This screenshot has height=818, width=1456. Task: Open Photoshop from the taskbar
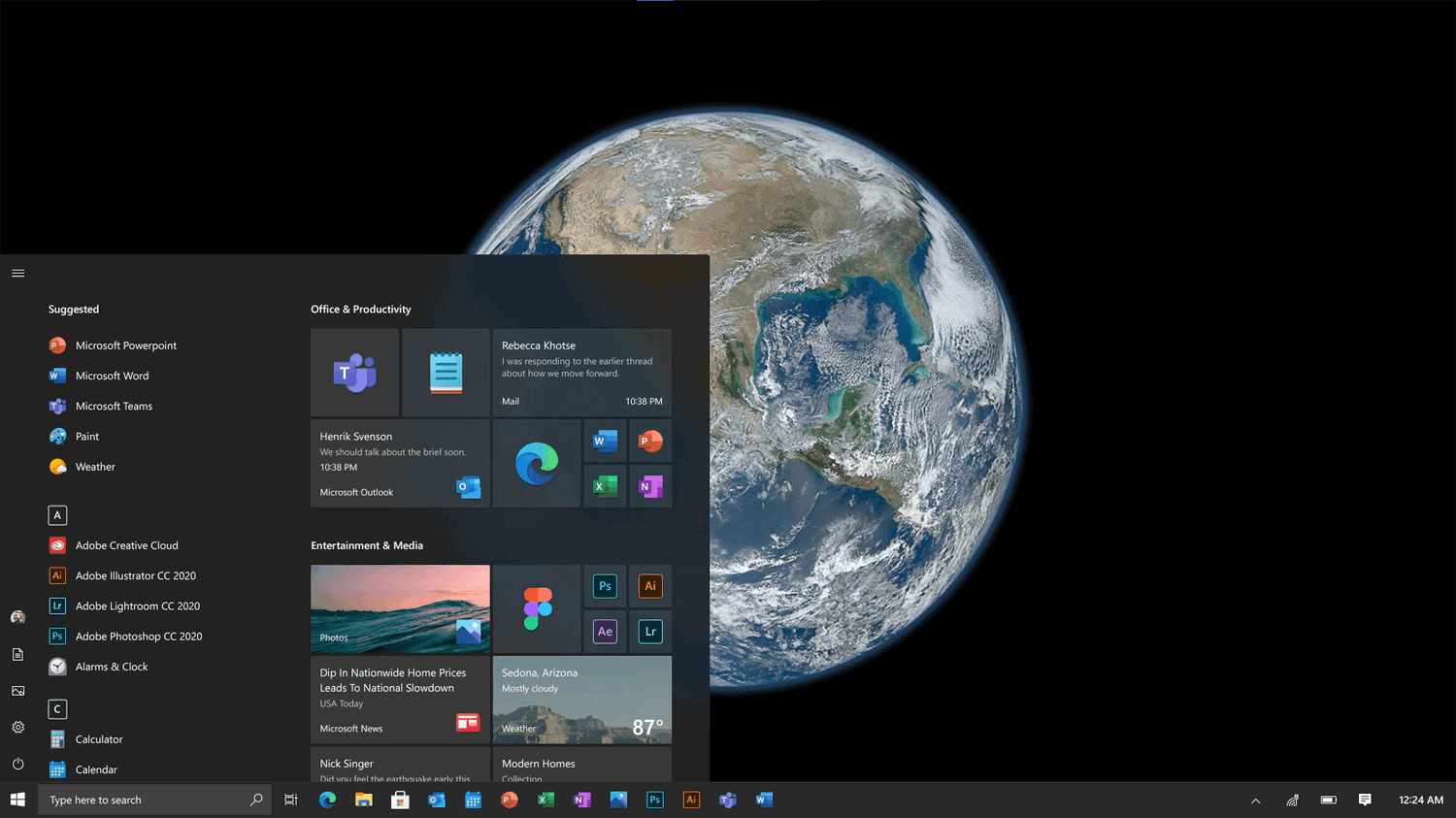click(x=655, y=800)
